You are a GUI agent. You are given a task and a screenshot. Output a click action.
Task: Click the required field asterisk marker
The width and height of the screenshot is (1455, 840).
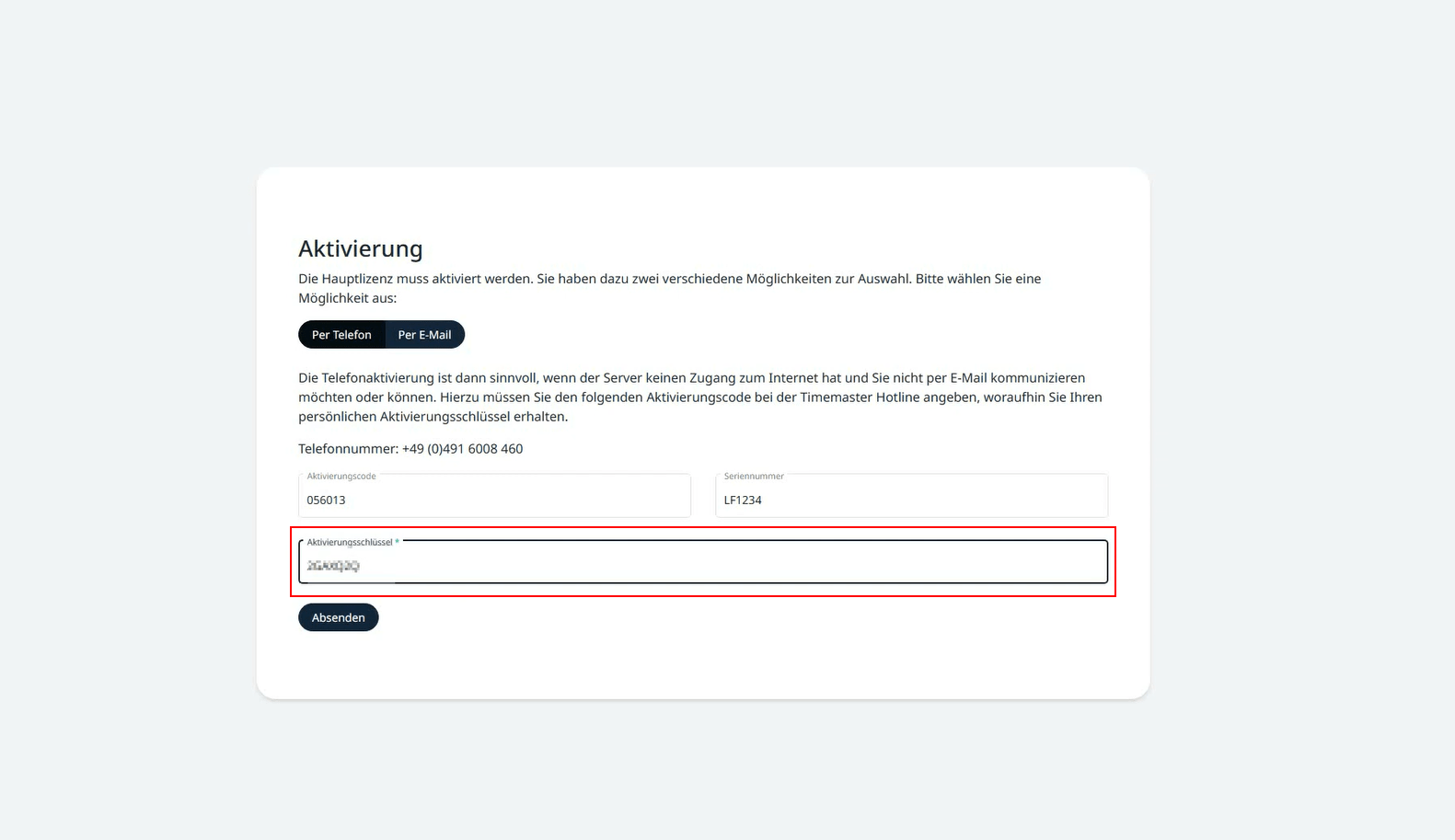(x=397, y=542)
